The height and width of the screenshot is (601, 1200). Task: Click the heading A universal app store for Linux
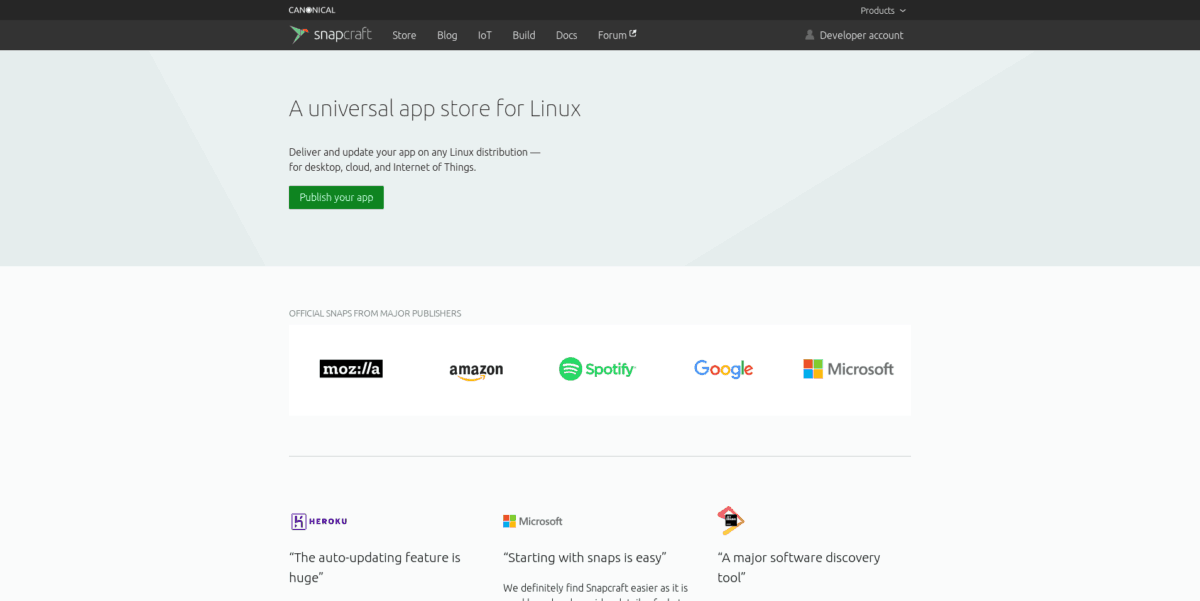point(435,108)
